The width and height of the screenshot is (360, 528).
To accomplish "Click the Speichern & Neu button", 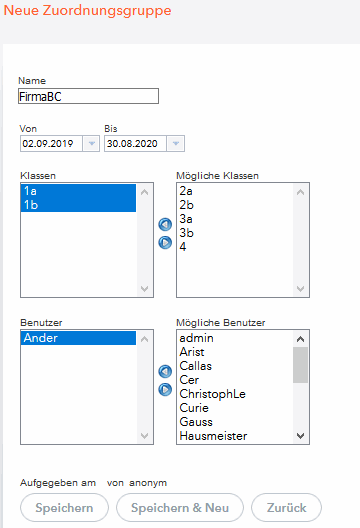I will (180, 508).
